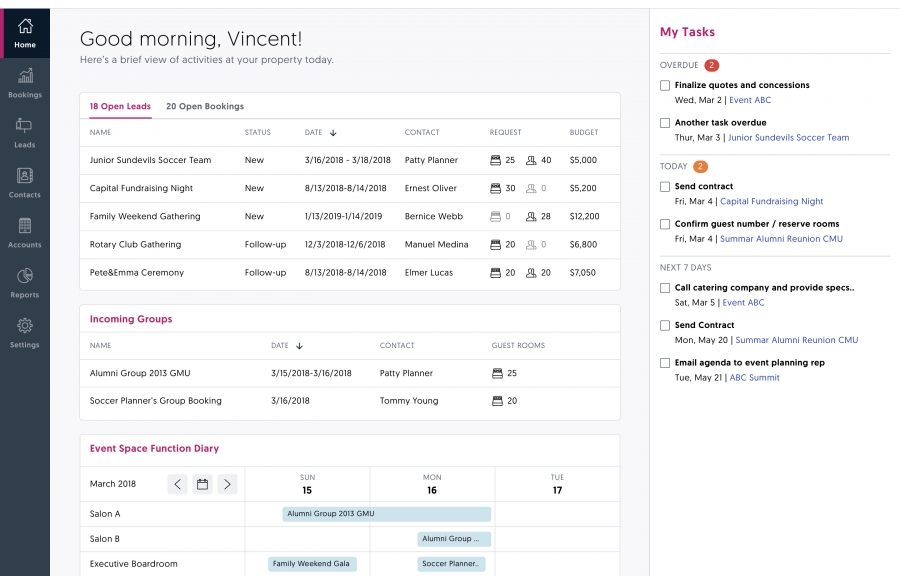This screenshot has width=900, height=576.
Task: Open the function diary calendar picker icon
Action: [202, 484]
